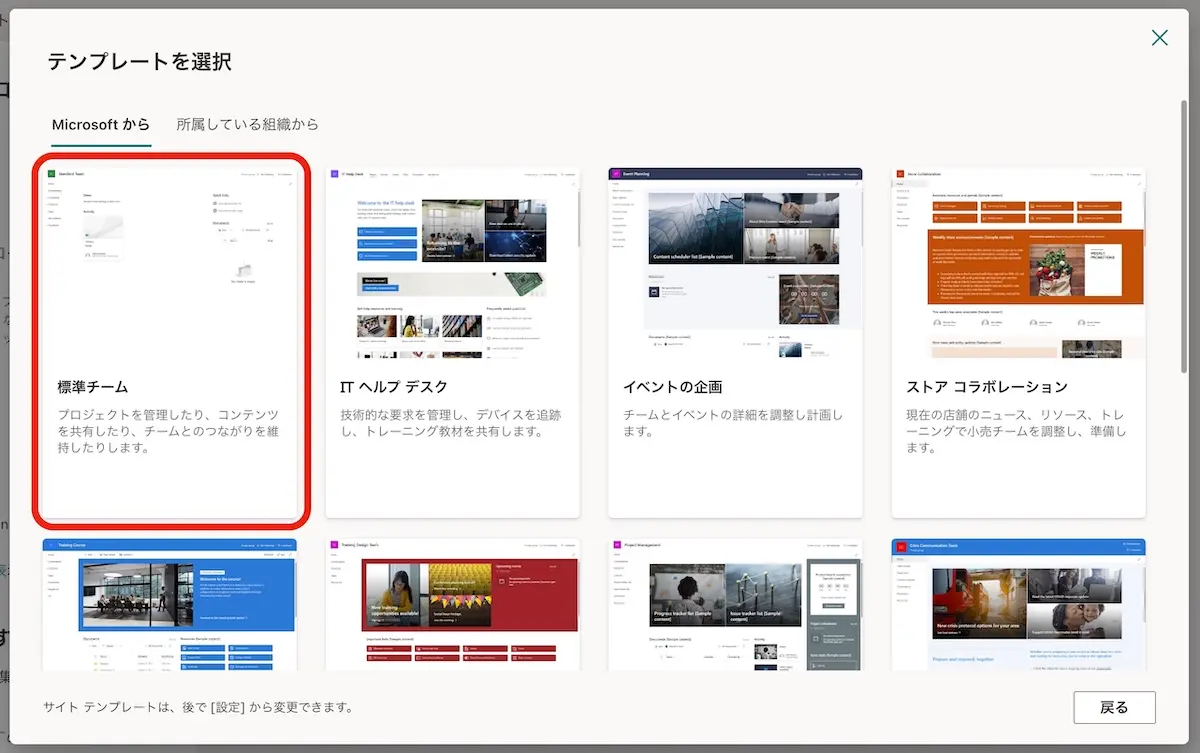The image size is (1200, 753).
Task: Close the template selection dialog
Action: pos(1159,38)
